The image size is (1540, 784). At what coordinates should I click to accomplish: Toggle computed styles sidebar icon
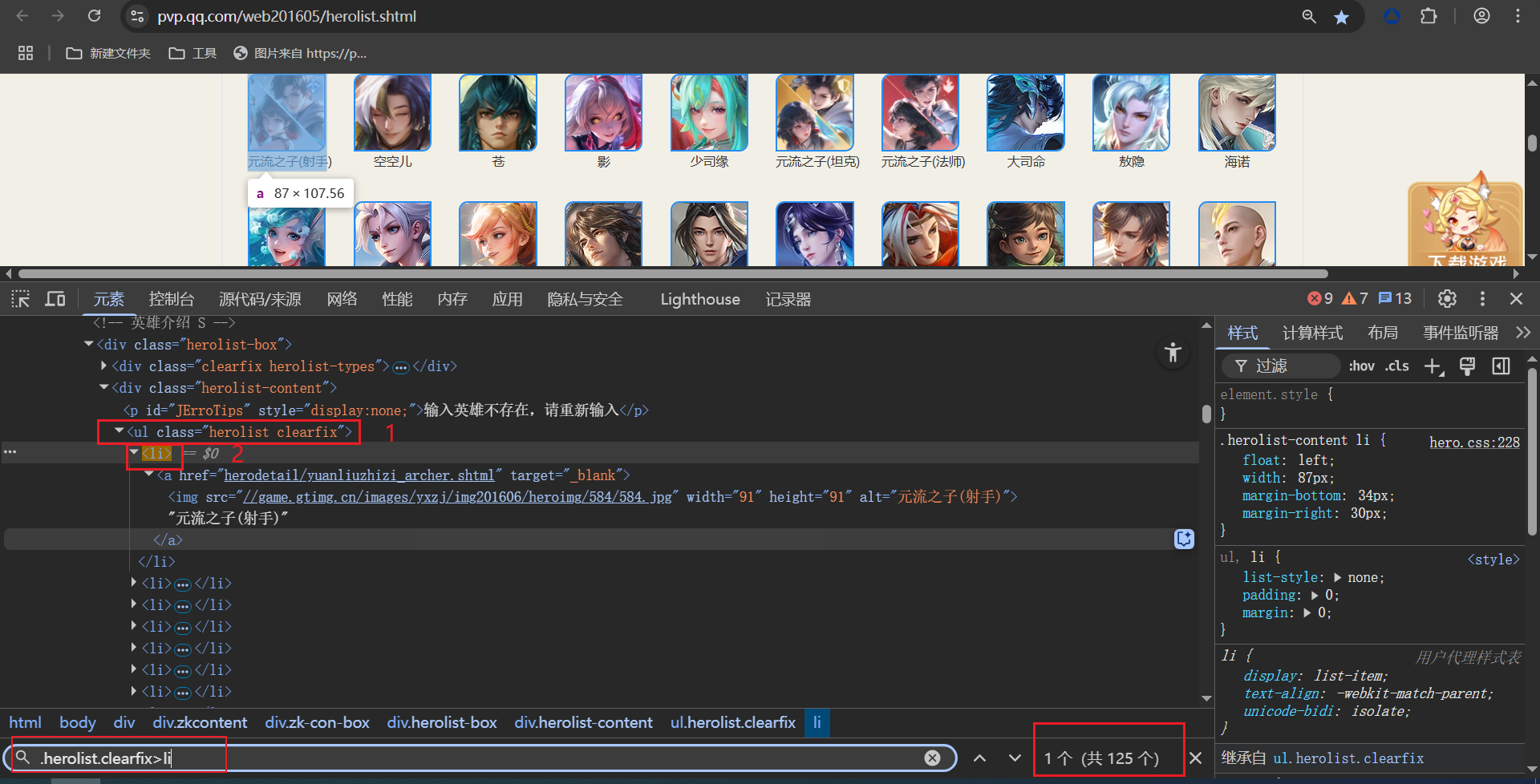[x=1501, y=366]
